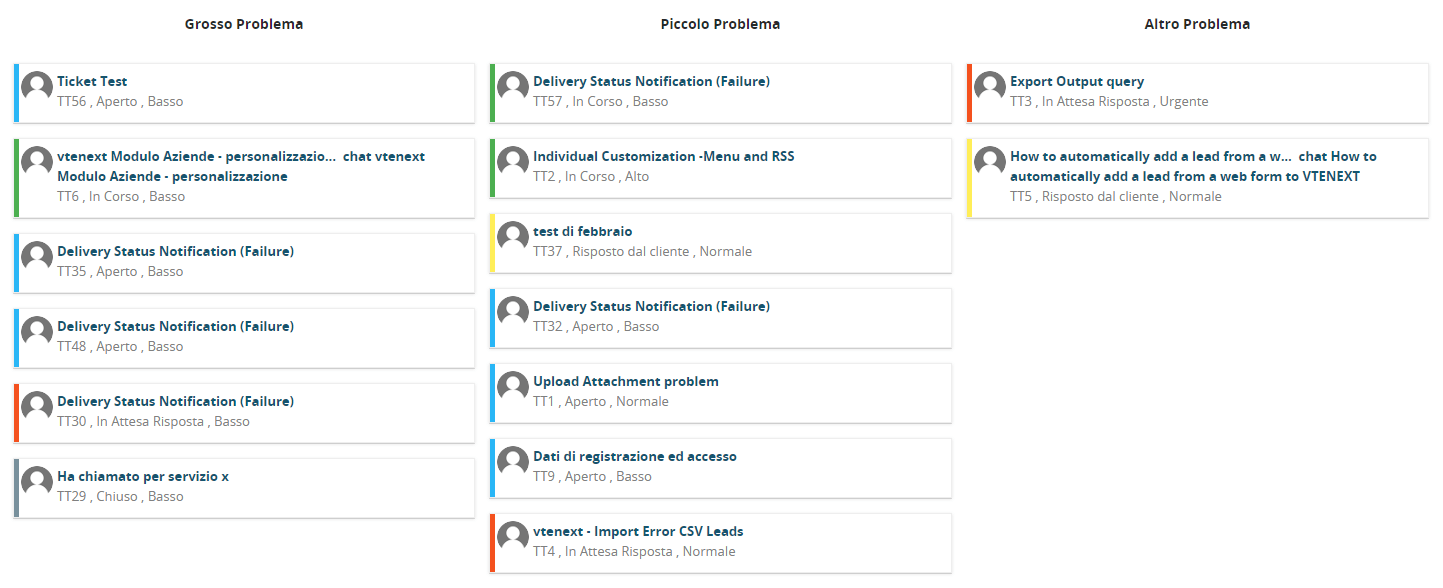The height and width of the screenshot is (588, 1443).
Task: Open the Delivery Status Notification card TT32
Action: tap(651, 307)
